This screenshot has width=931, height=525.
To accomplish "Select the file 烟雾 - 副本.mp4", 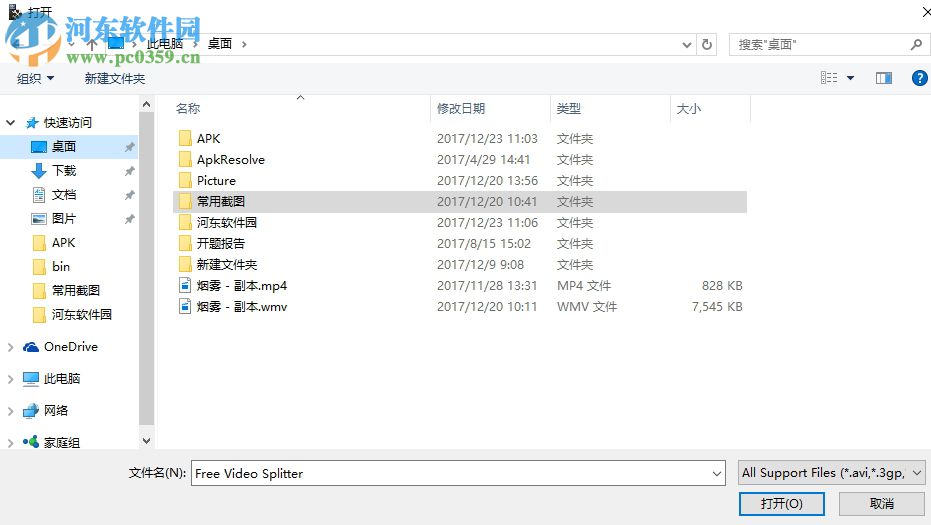I will 460,286.
